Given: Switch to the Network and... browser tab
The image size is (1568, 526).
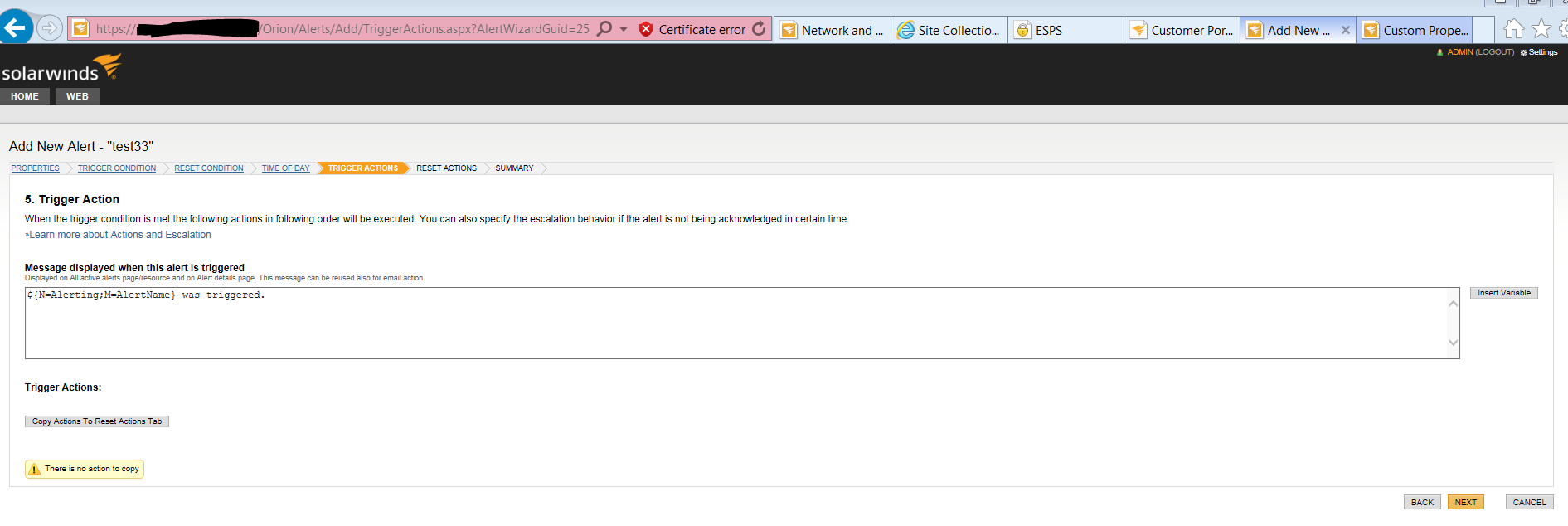Looking at the screenshot, I should (833, 30).
